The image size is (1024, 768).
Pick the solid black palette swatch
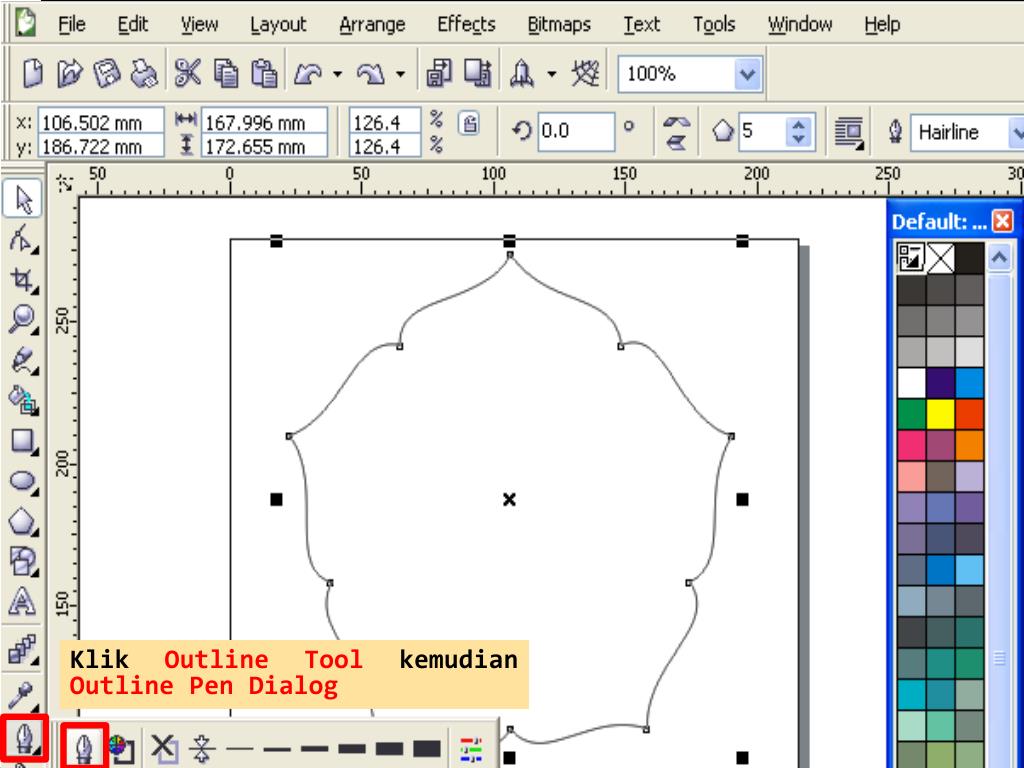969,258
